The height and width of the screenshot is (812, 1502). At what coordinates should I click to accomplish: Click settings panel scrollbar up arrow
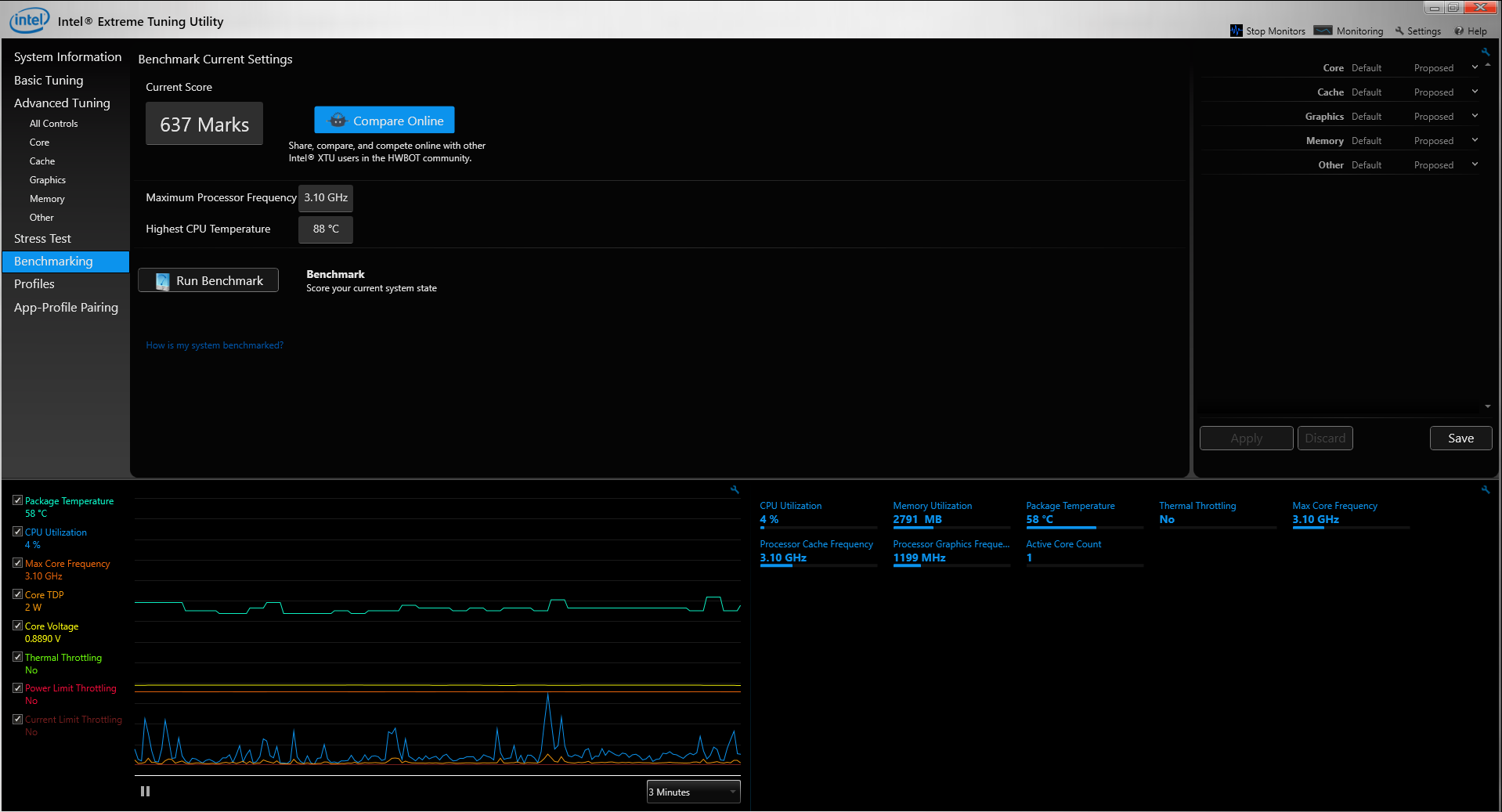tap(1488, 65)
